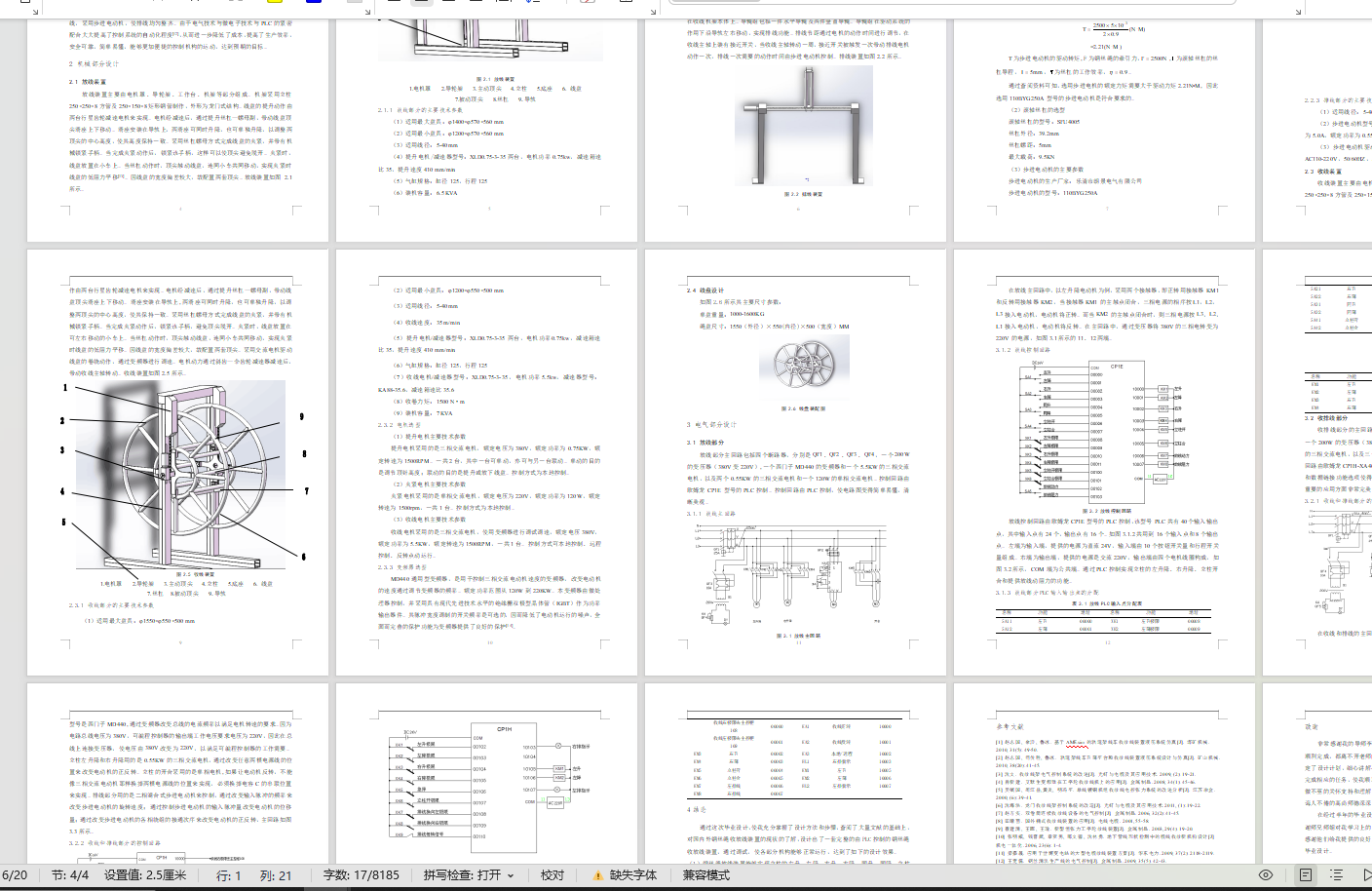1372x891 pixels.
Task: Click the 致谢 acknowledgements heading
Action: pos(1312,726)
